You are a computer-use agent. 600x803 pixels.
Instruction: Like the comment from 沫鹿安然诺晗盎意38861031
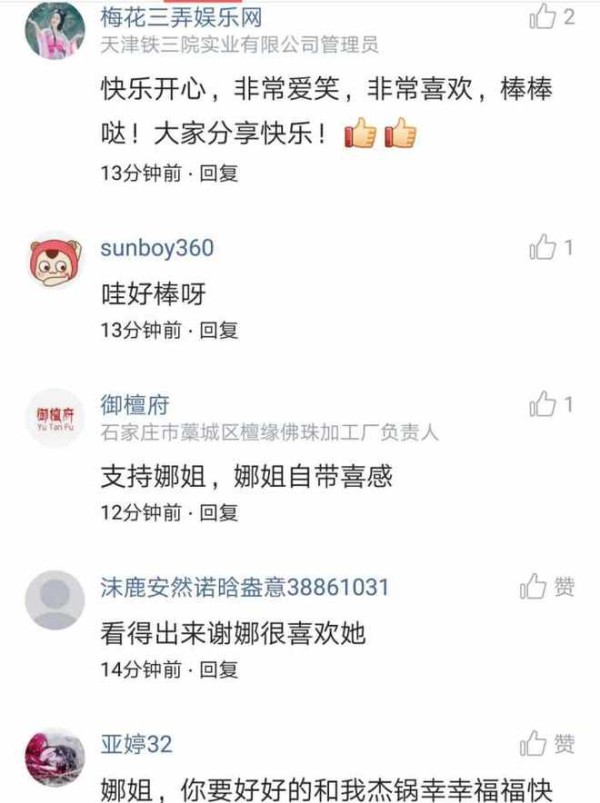533,586
